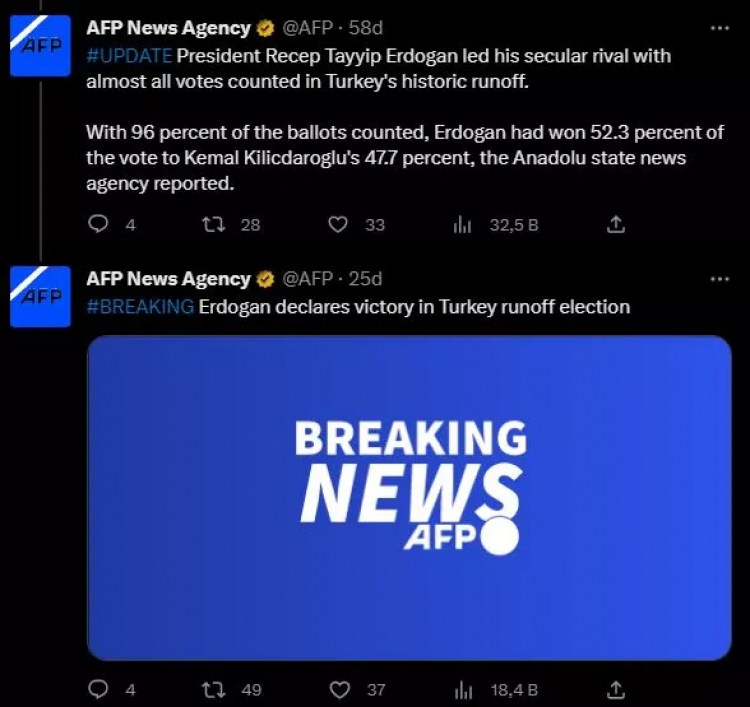
Task: Open more options on the update tweet
Action: pos(719,28)
